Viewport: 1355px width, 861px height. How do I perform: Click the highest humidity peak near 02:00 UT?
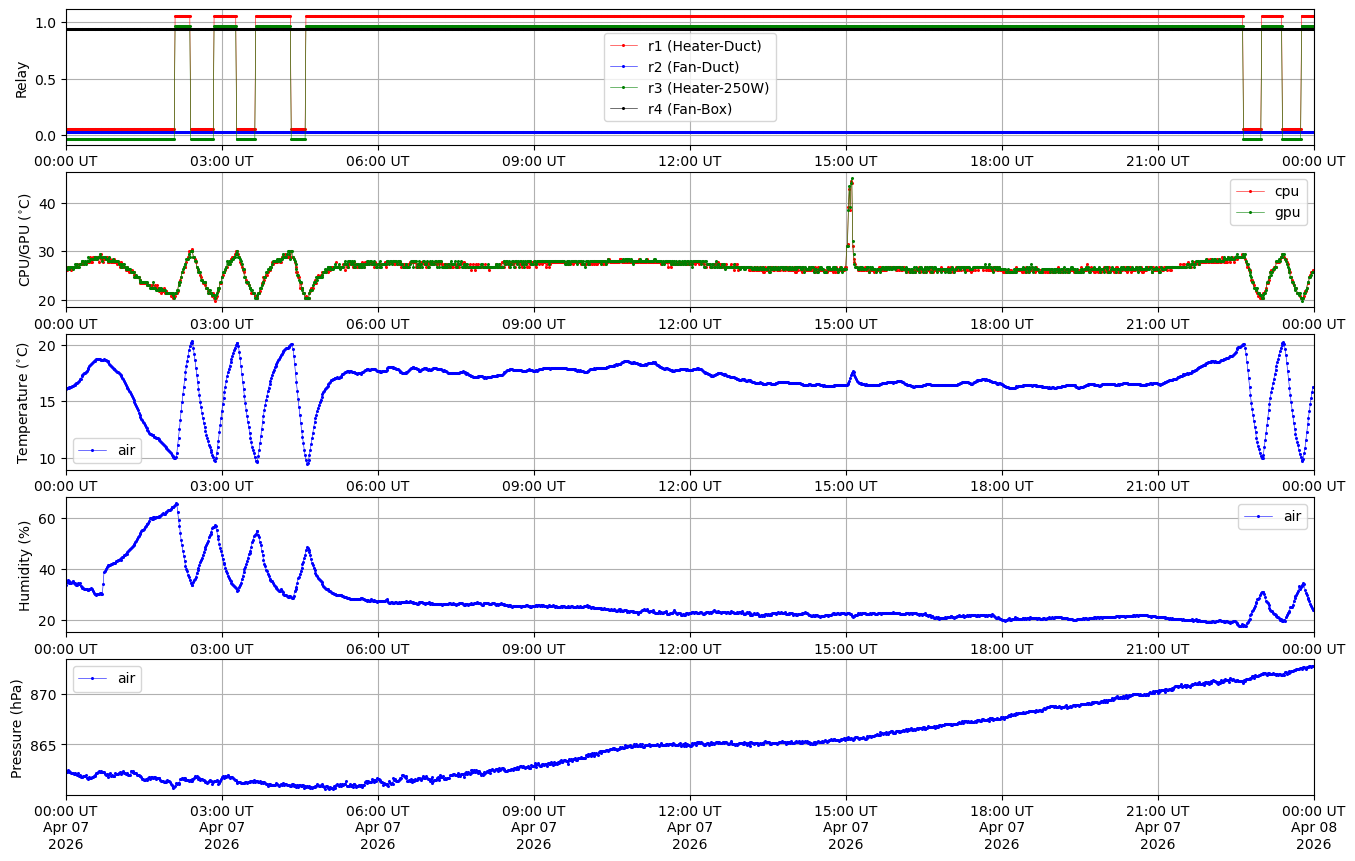pyautogui.click(x=177, y=504)
